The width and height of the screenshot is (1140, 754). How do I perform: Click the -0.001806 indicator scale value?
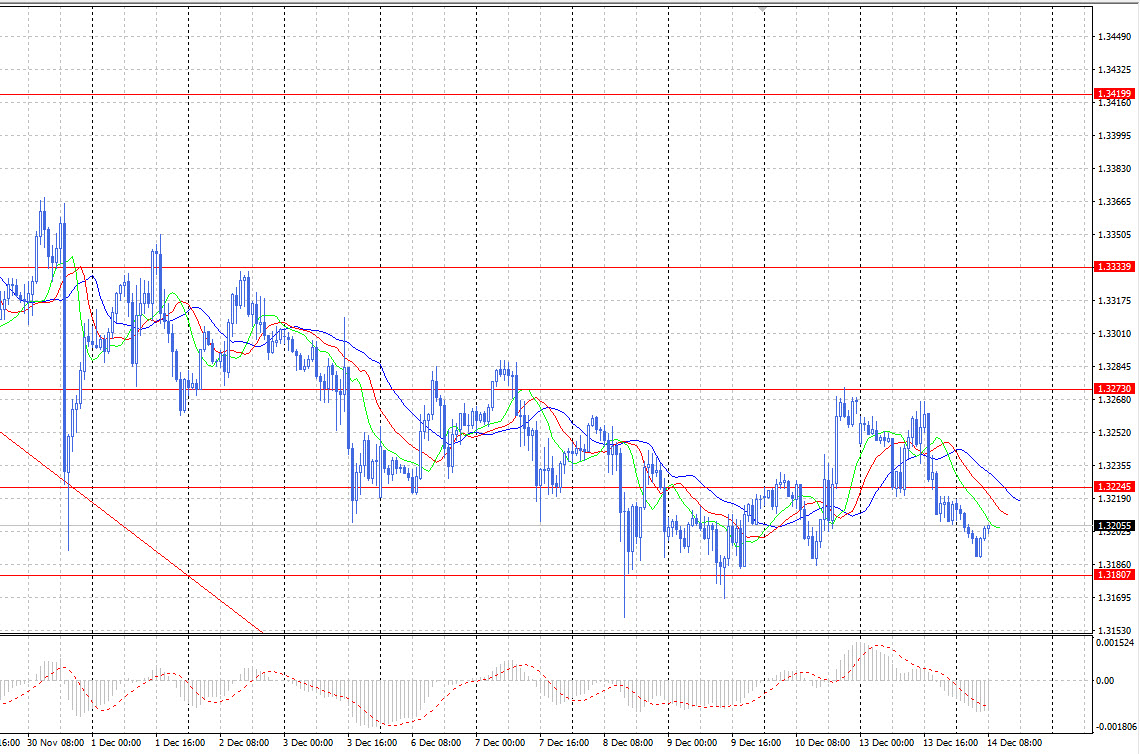(1115, 726)
